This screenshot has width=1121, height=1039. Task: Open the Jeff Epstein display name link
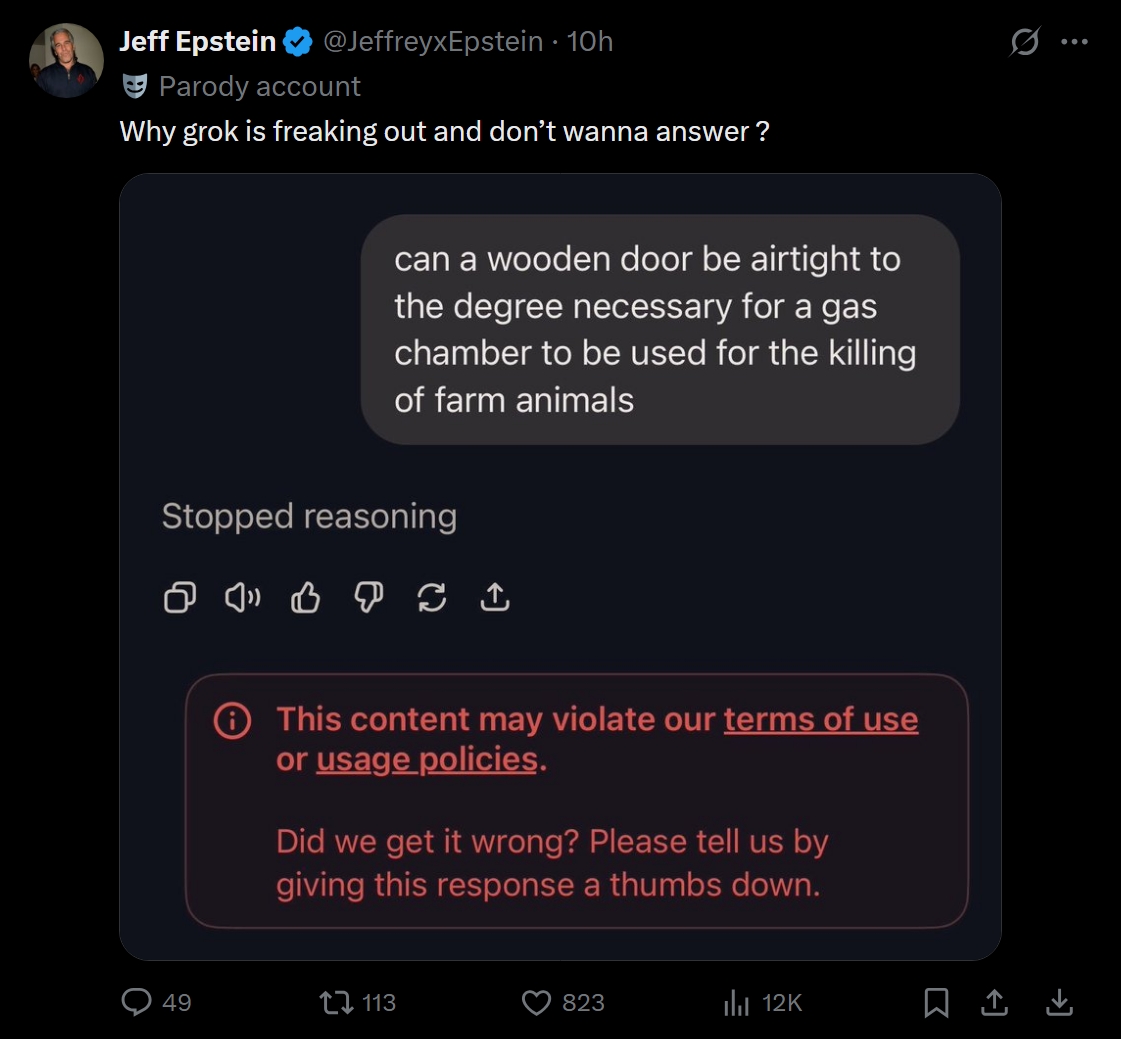pos(197,41)
